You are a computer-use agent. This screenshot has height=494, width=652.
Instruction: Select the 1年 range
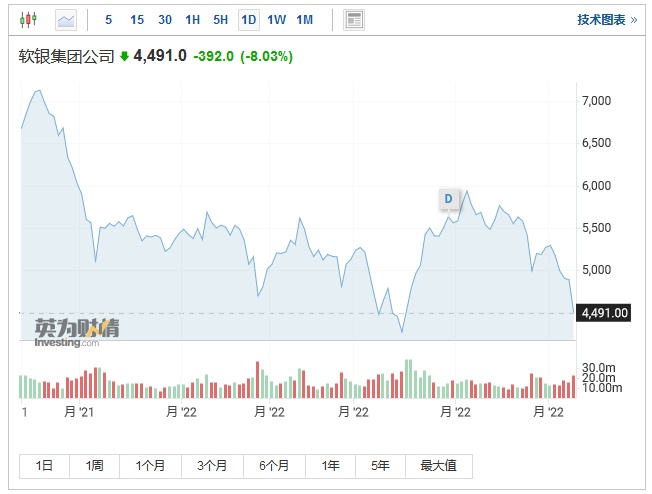(331, 466)
